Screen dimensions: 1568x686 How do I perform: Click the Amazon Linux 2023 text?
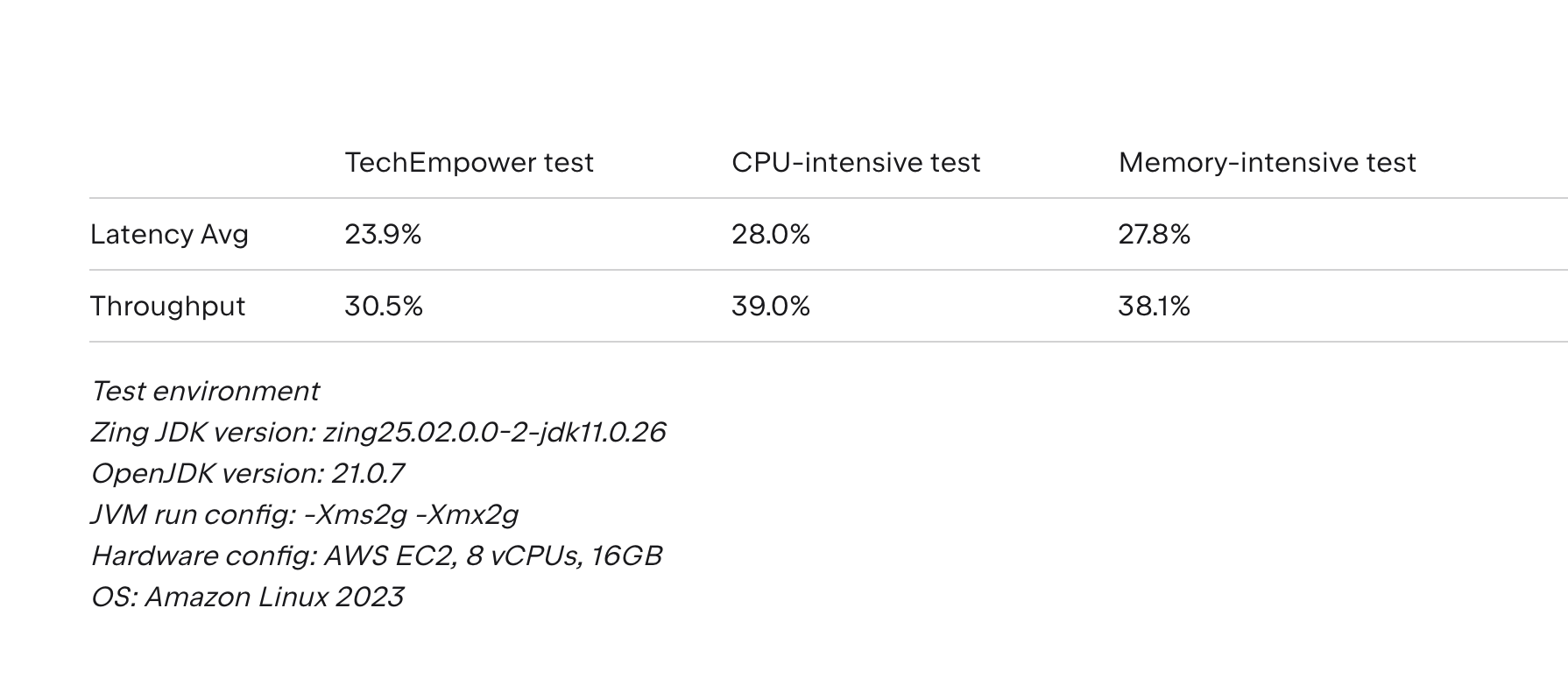coord(273,597)
